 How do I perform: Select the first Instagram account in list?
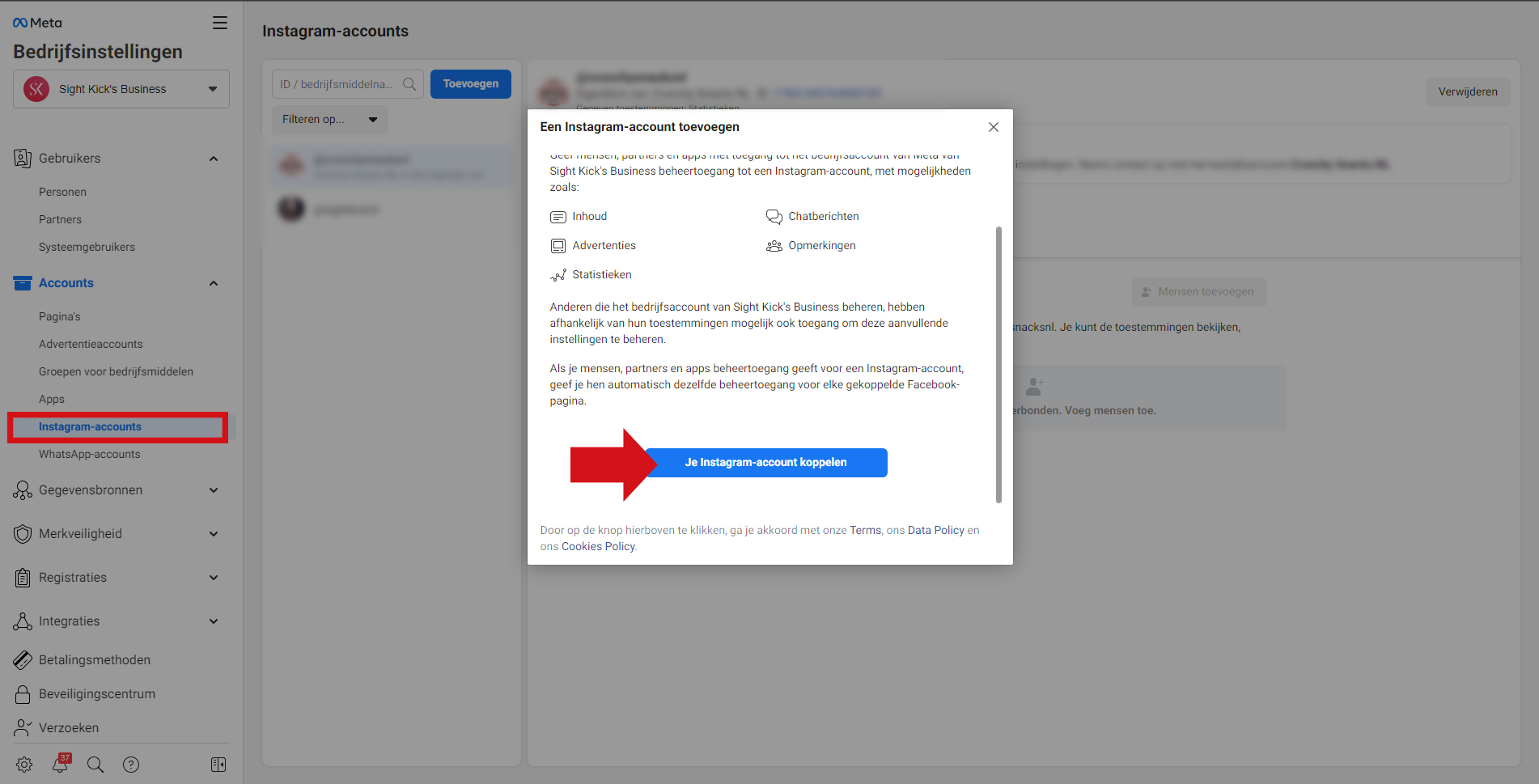click(392, 167)
